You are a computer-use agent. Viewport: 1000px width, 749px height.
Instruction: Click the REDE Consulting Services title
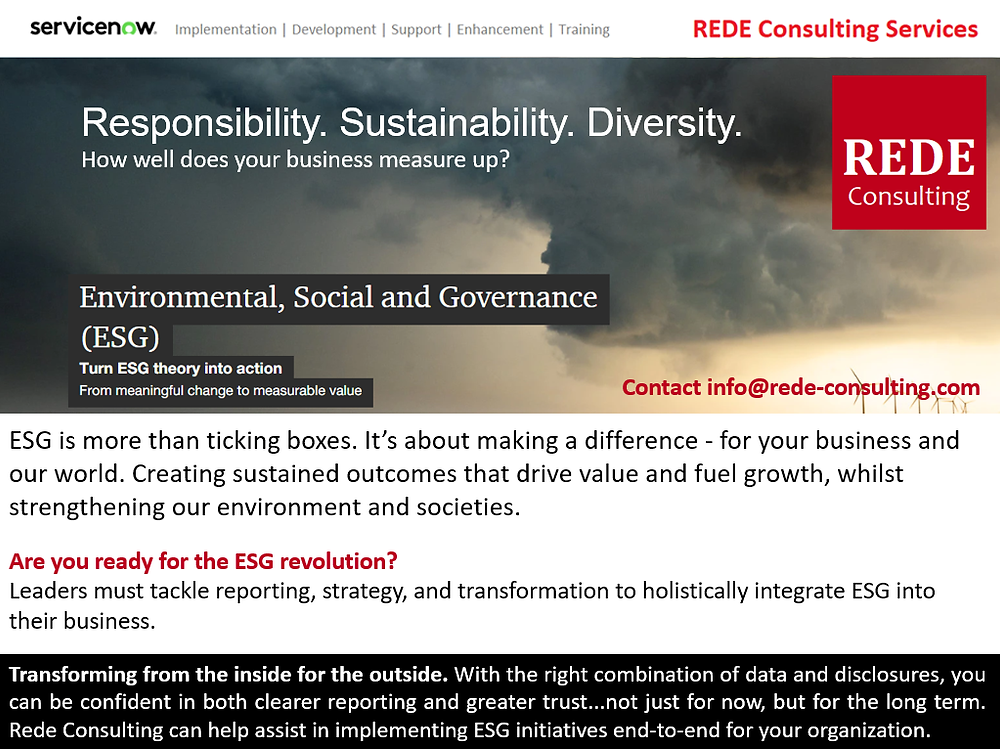click(x=835, y=29)
